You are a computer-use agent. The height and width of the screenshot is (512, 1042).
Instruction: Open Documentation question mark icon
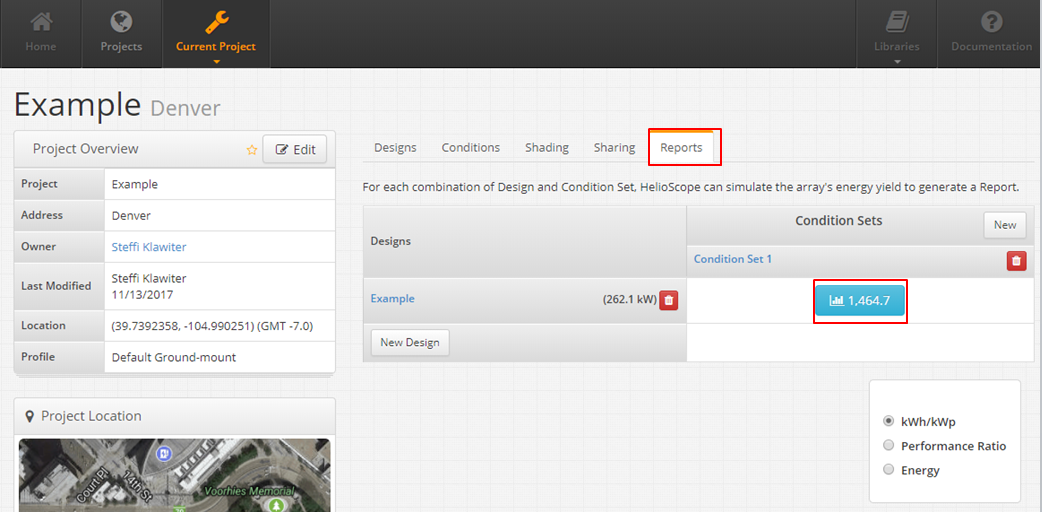[x=991, y=22]
